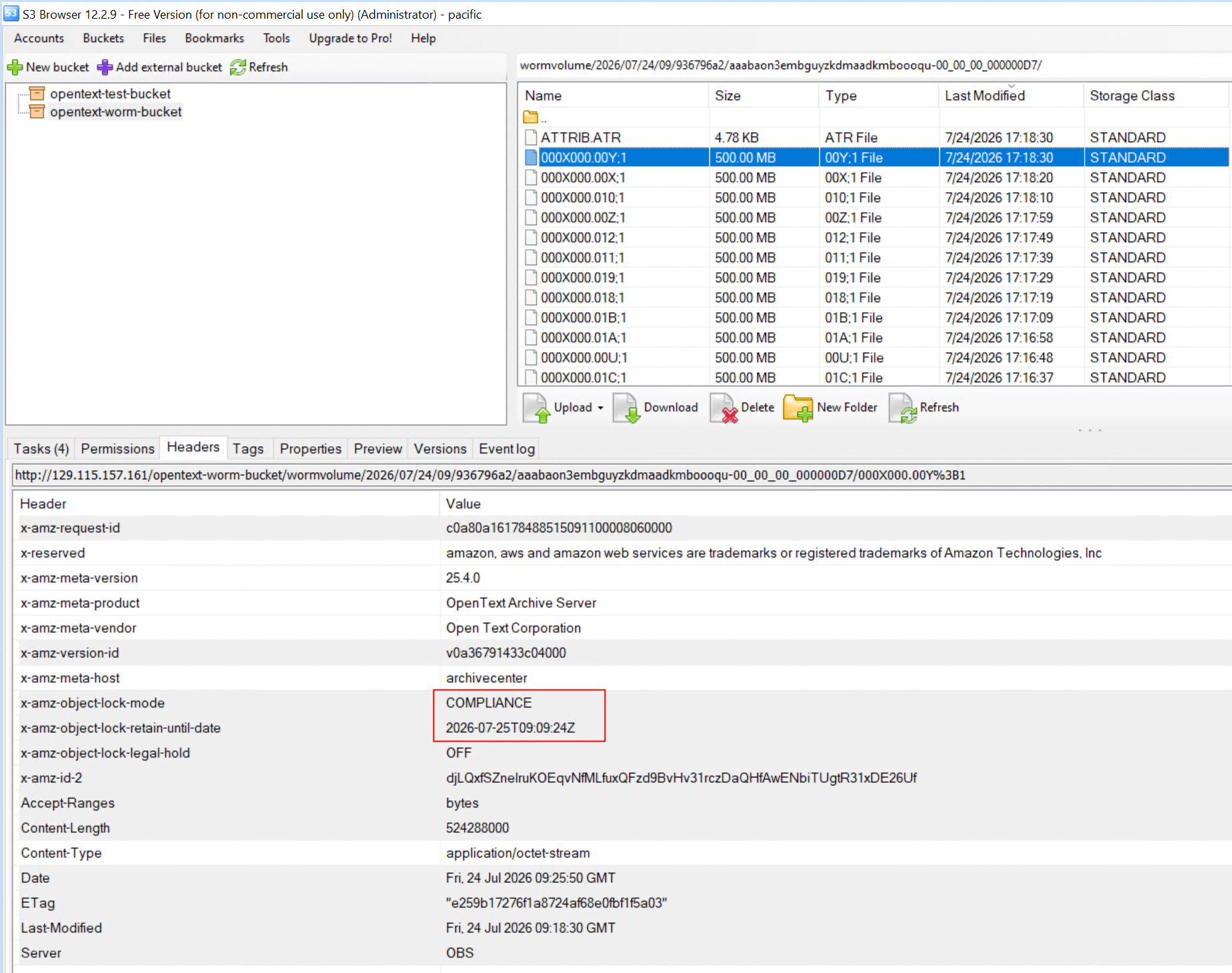Click the Download icon
Image resolution: width=1232 pixels, height=973 pixels.
[627, 408]
